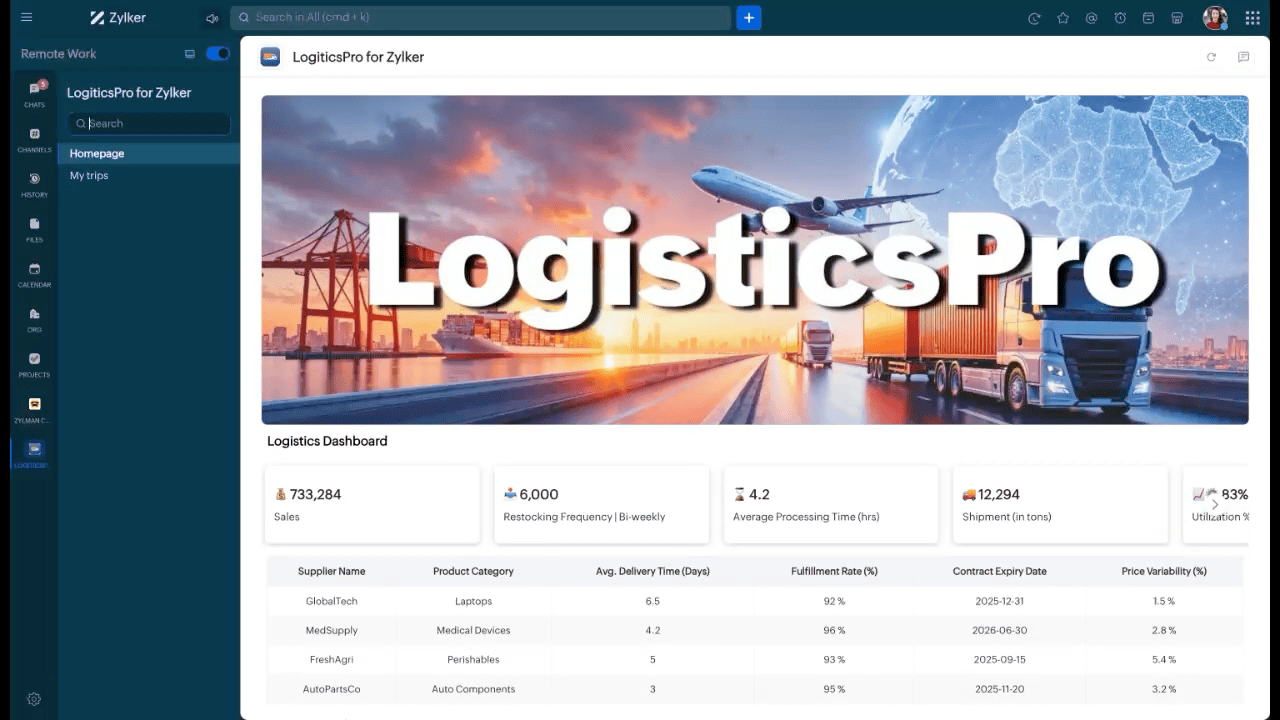Click the Supplier Name column header
1280x720 pixels.
coord(331,571)
